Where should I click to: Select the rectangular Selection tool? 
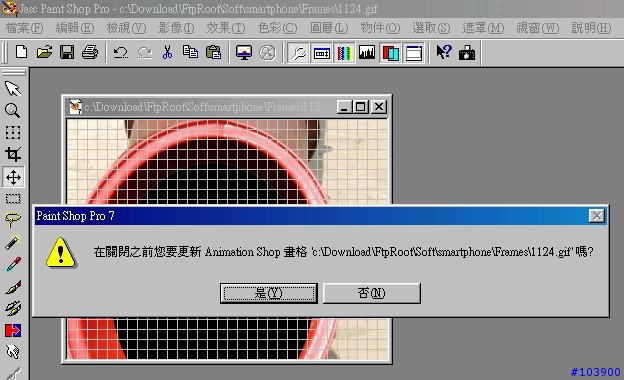[x=13, y=198]
